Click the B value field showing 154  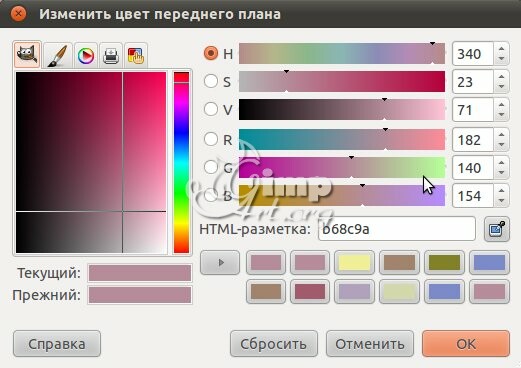click(x=473, y=196)
